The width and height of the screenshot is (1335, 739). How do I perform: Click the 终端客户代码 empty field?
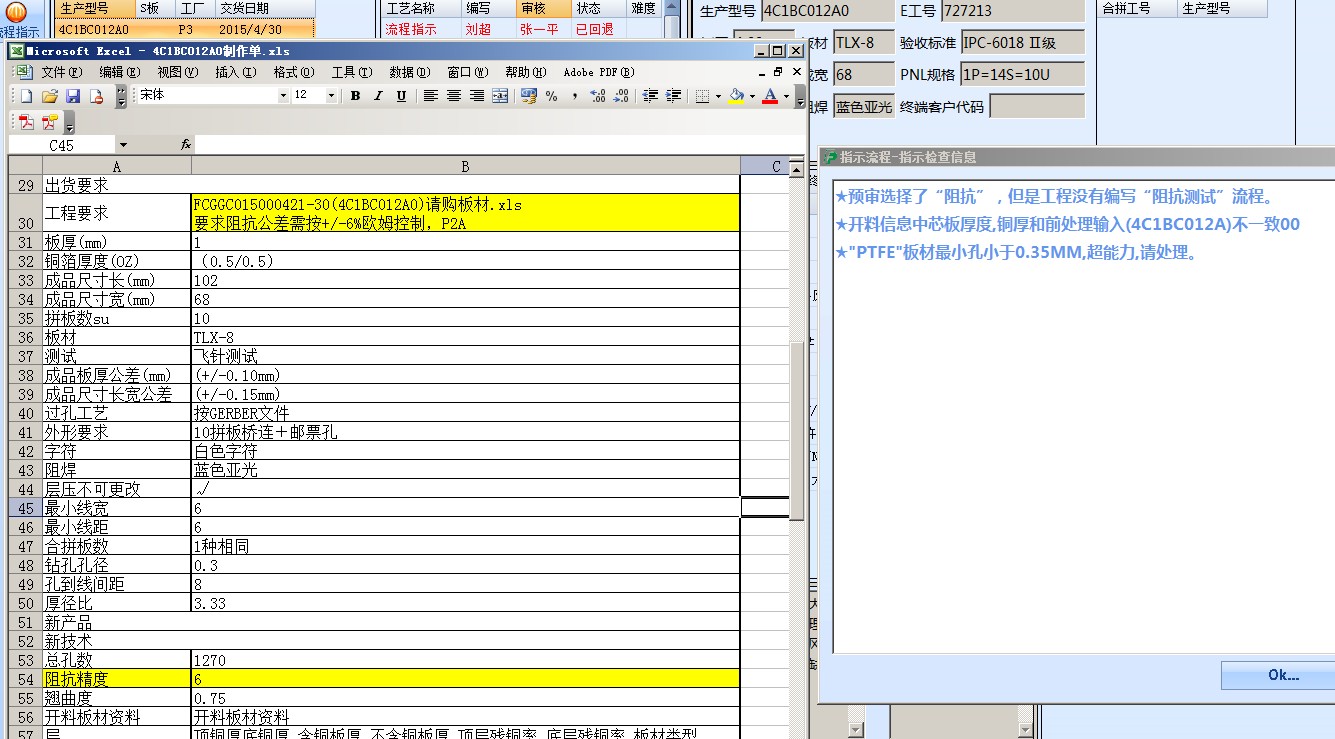pos(1037,106)
